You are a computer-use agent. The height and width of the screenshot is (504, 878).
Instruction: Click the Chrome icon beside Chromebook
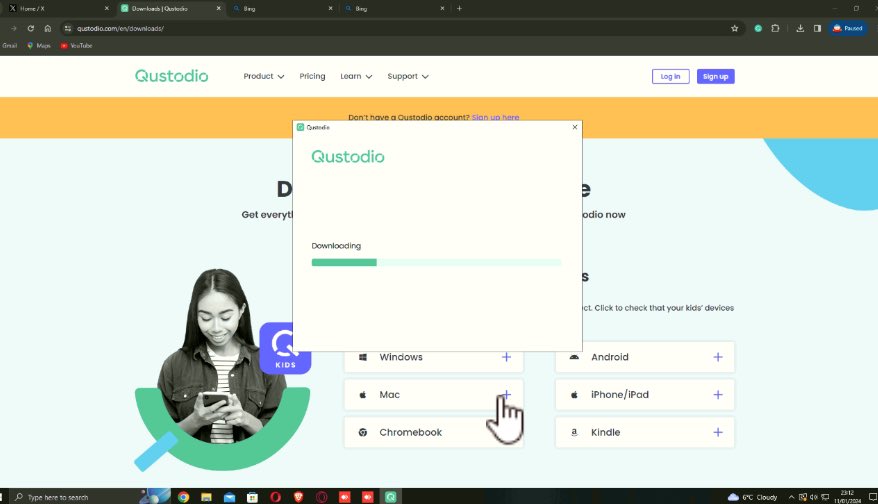tap(363, 432)
